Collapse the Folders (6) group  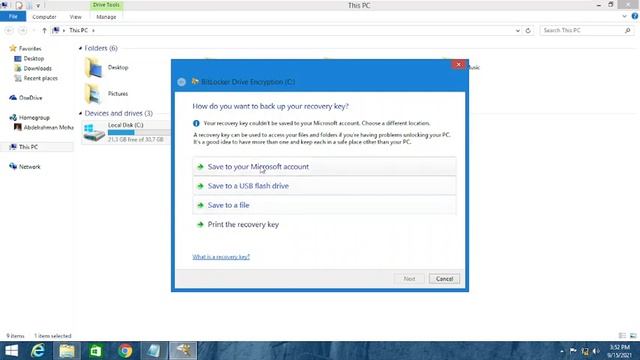pyautogui.click(x=80, y=48)
